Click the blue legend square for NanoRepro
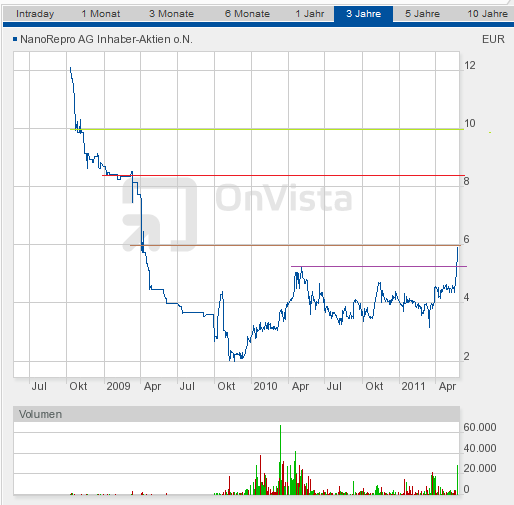 [15, 39]
